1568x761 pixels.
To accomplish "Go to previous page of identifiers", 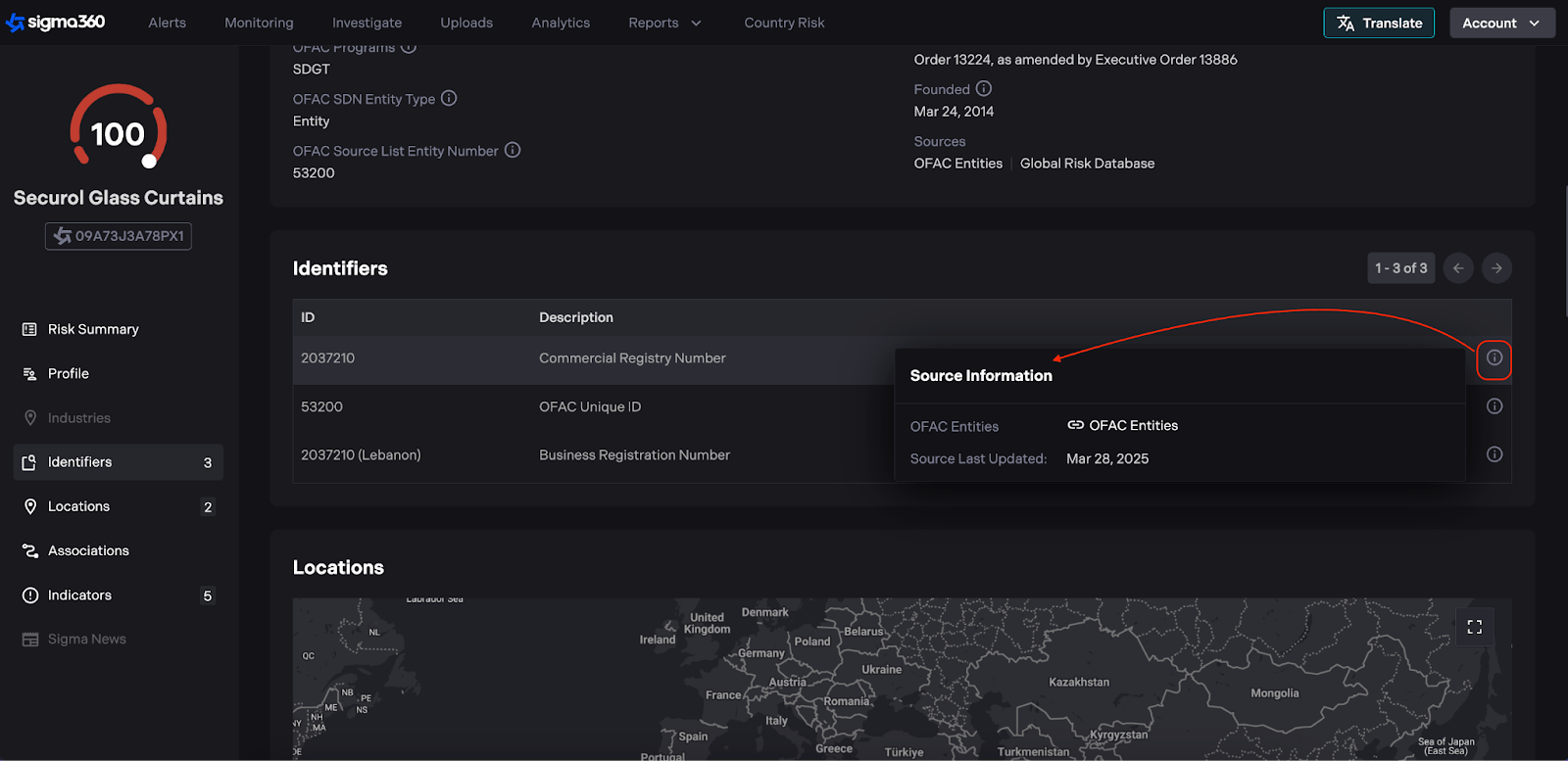I will (1458, 268).
